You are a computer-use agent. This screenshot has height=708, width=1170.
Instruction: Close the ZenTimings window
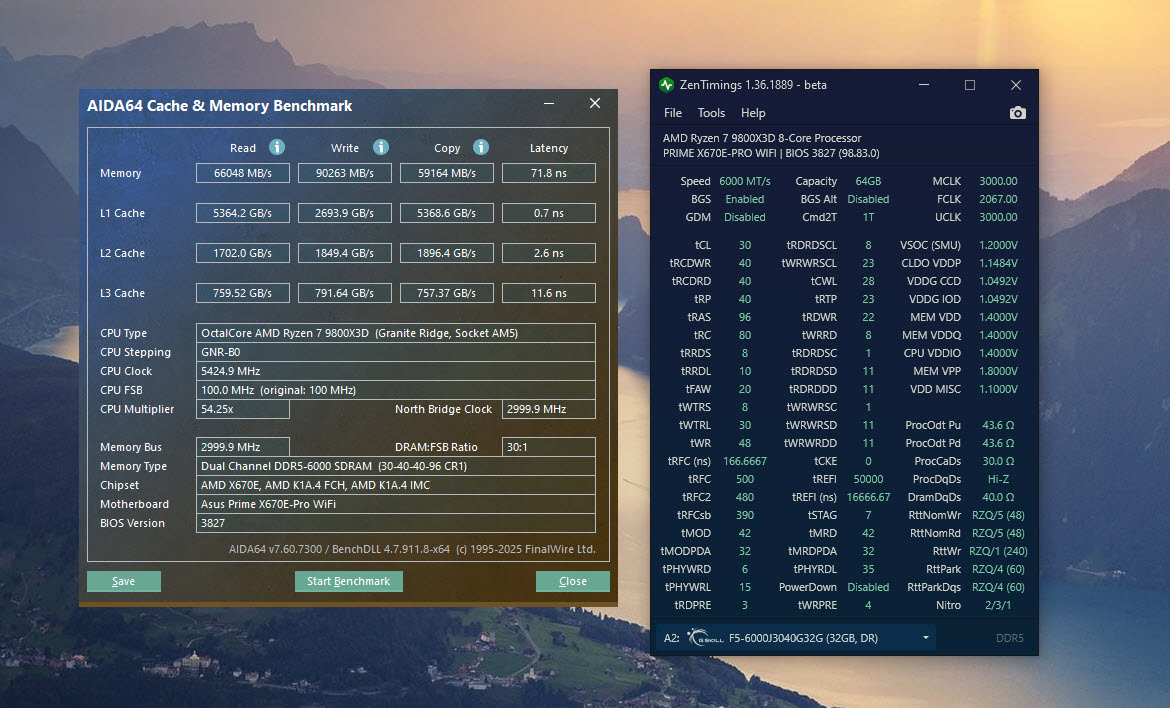coord(1016,85)
